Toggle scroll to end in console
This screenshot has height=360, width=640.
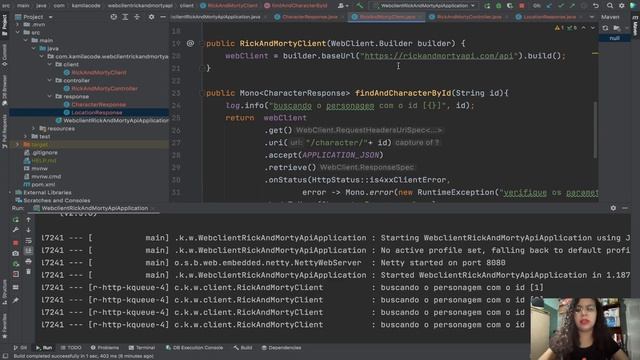tap(28, 251)
